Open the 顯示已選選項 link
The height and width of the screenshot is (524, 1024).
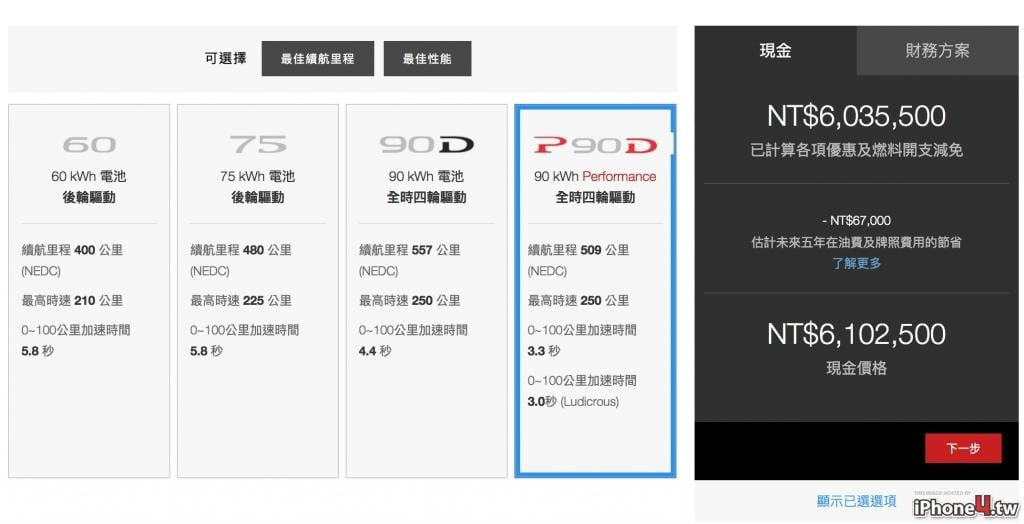[856, 501]
